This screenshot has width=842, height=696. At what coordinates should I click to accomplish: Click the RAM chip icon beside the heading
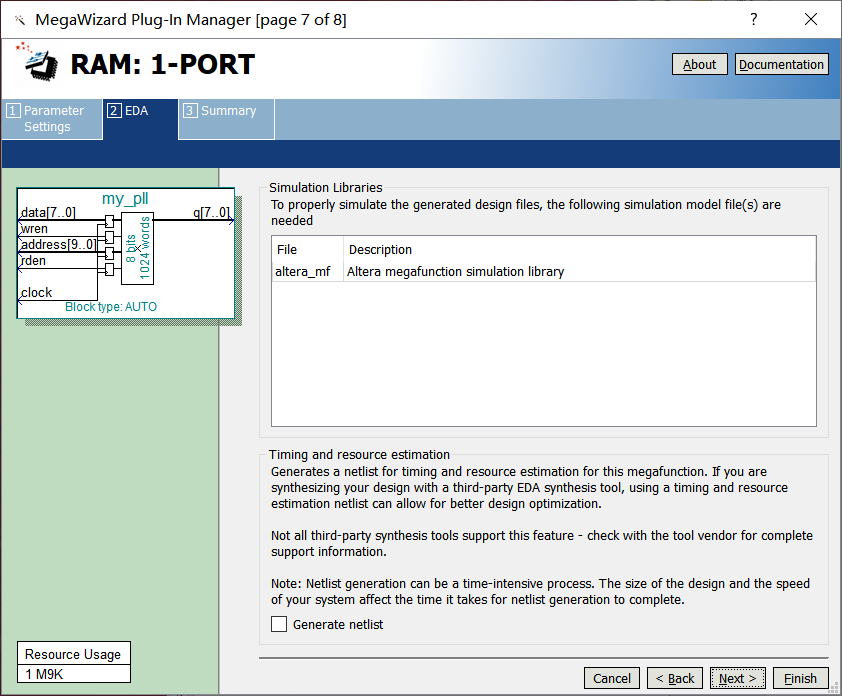[x=38, y=62]
